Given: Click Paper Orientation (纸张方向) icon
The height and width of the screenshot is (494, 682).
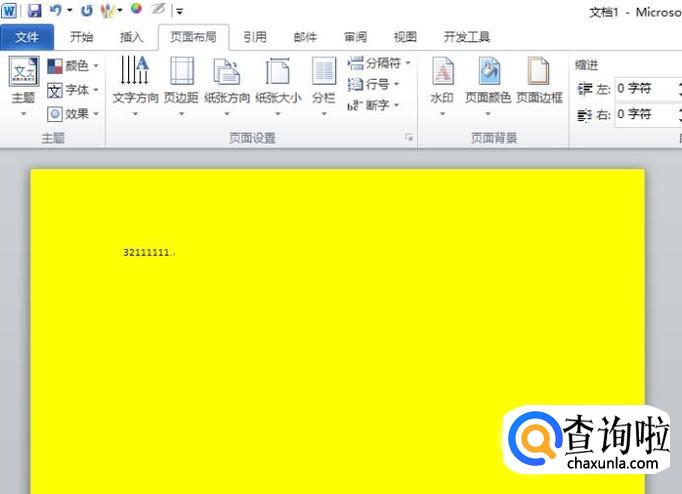Looking at the screenshot, I should (227, 76).
